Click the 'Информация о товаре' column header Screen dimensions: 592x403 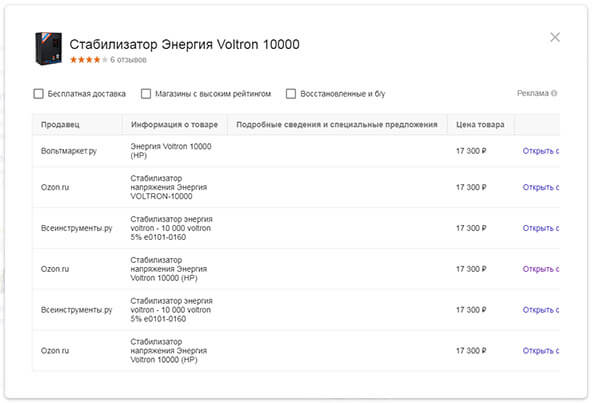coord(174,125)
